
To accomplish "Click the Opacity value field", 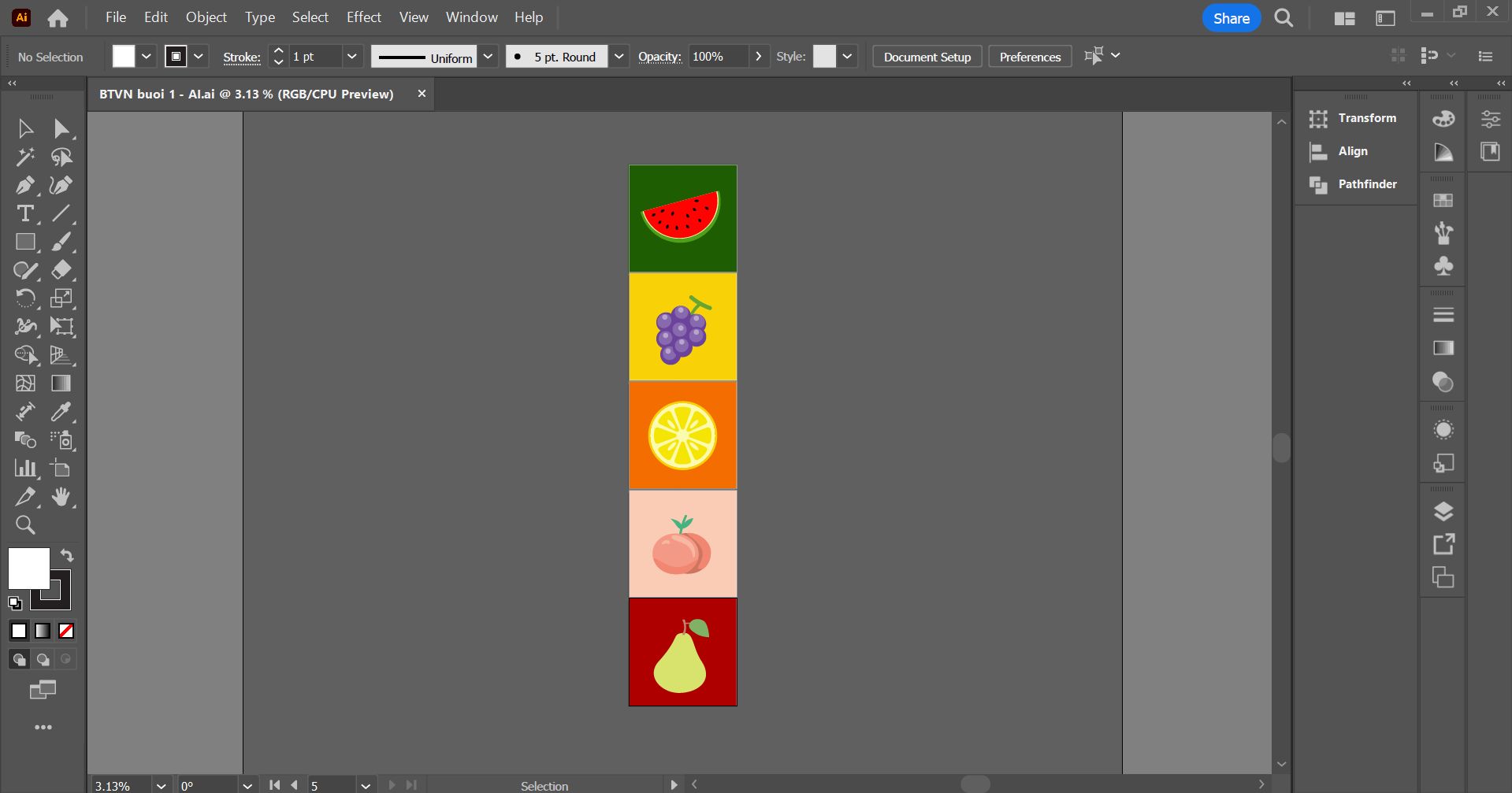I will tap(718, 57).
